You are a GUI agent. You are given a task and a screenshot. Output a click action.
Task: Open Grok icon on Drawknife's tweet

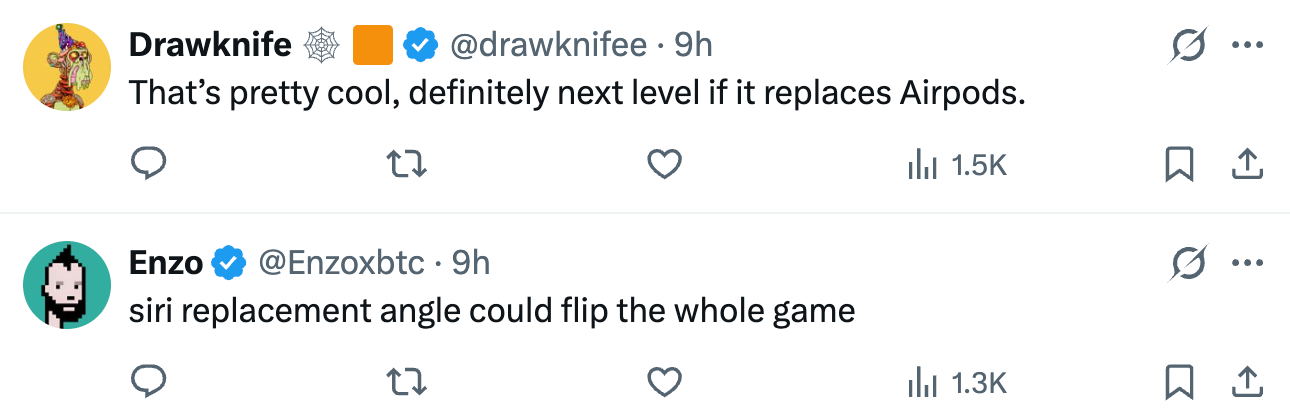tap(1191, 44)
